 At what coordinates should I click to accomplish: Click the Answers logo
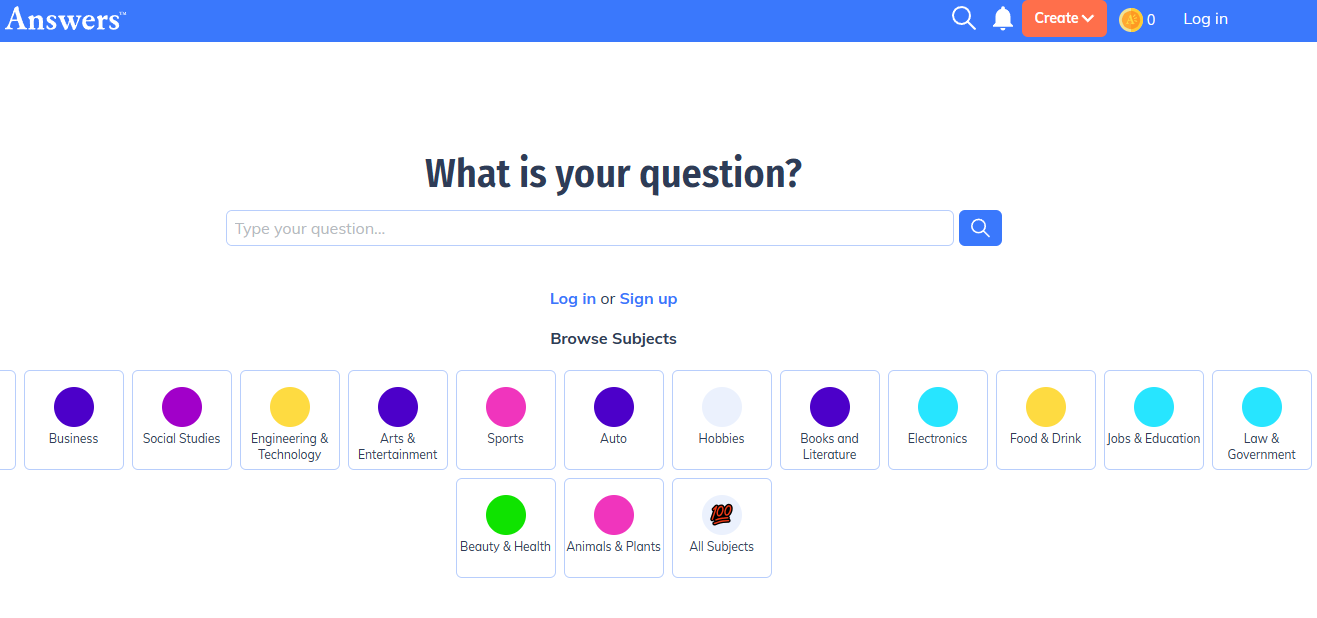(x=66, y=18)
